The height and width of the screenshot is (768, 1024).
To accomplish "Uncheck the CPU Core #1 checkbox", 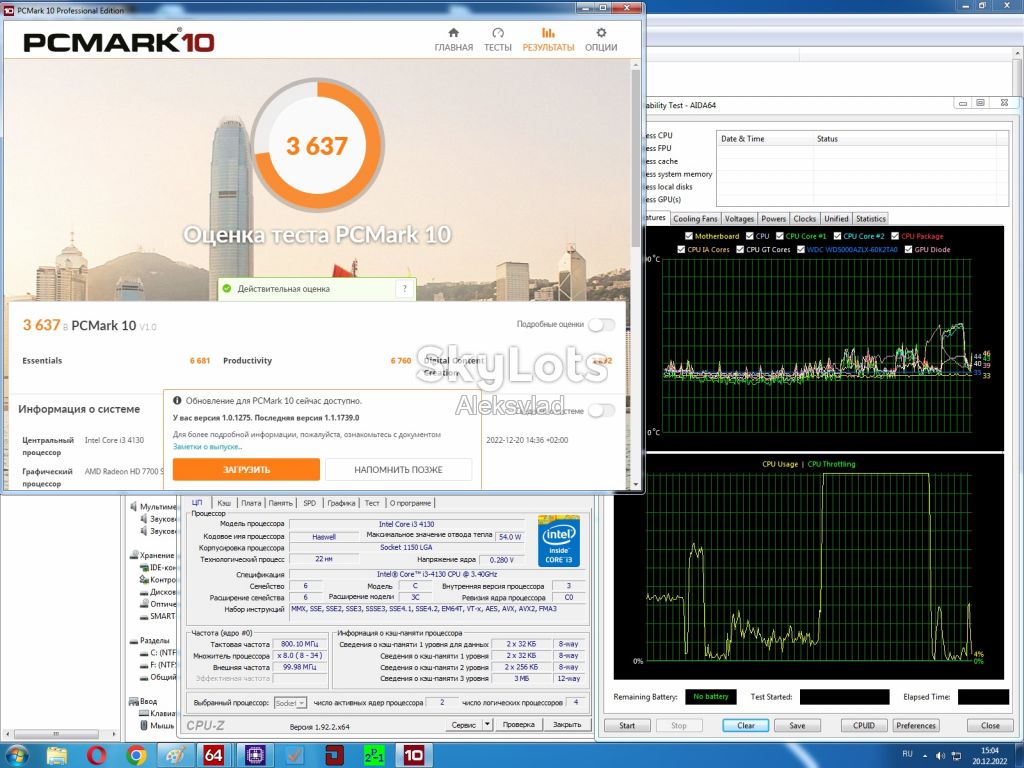I will coord(780,236).
